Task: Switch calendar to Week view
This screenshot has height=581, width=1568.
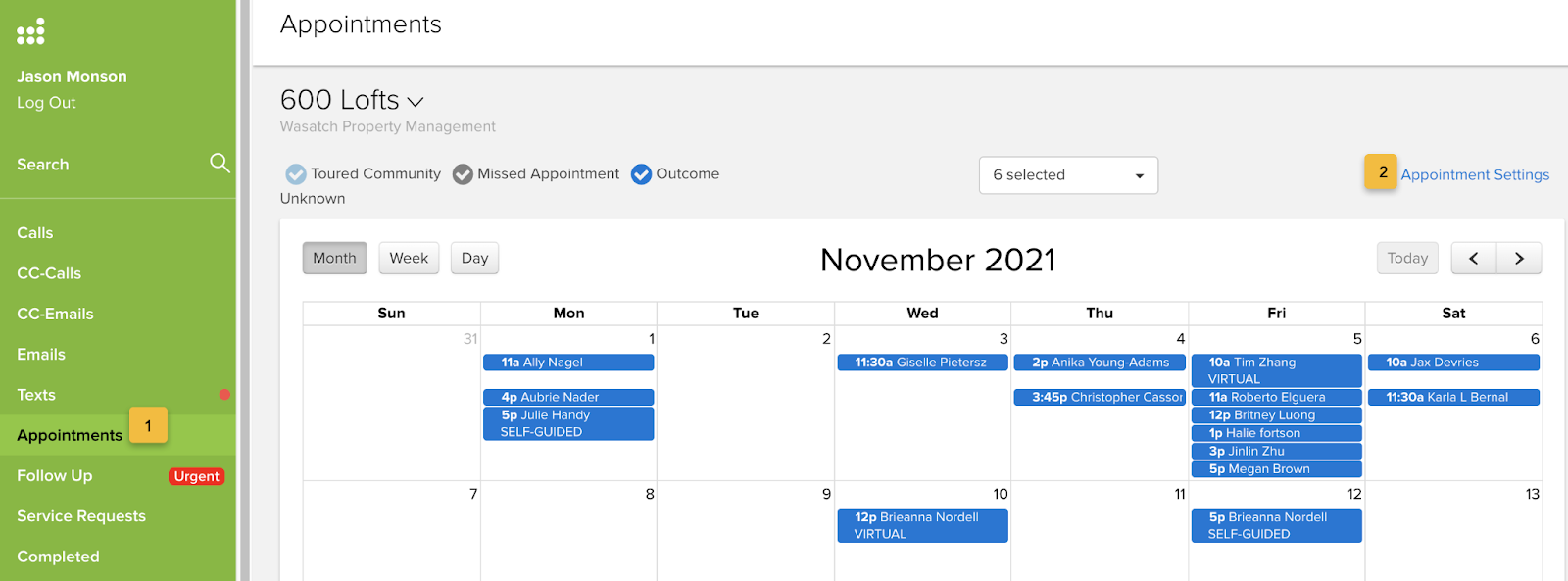Action: (x=409, y=258)
